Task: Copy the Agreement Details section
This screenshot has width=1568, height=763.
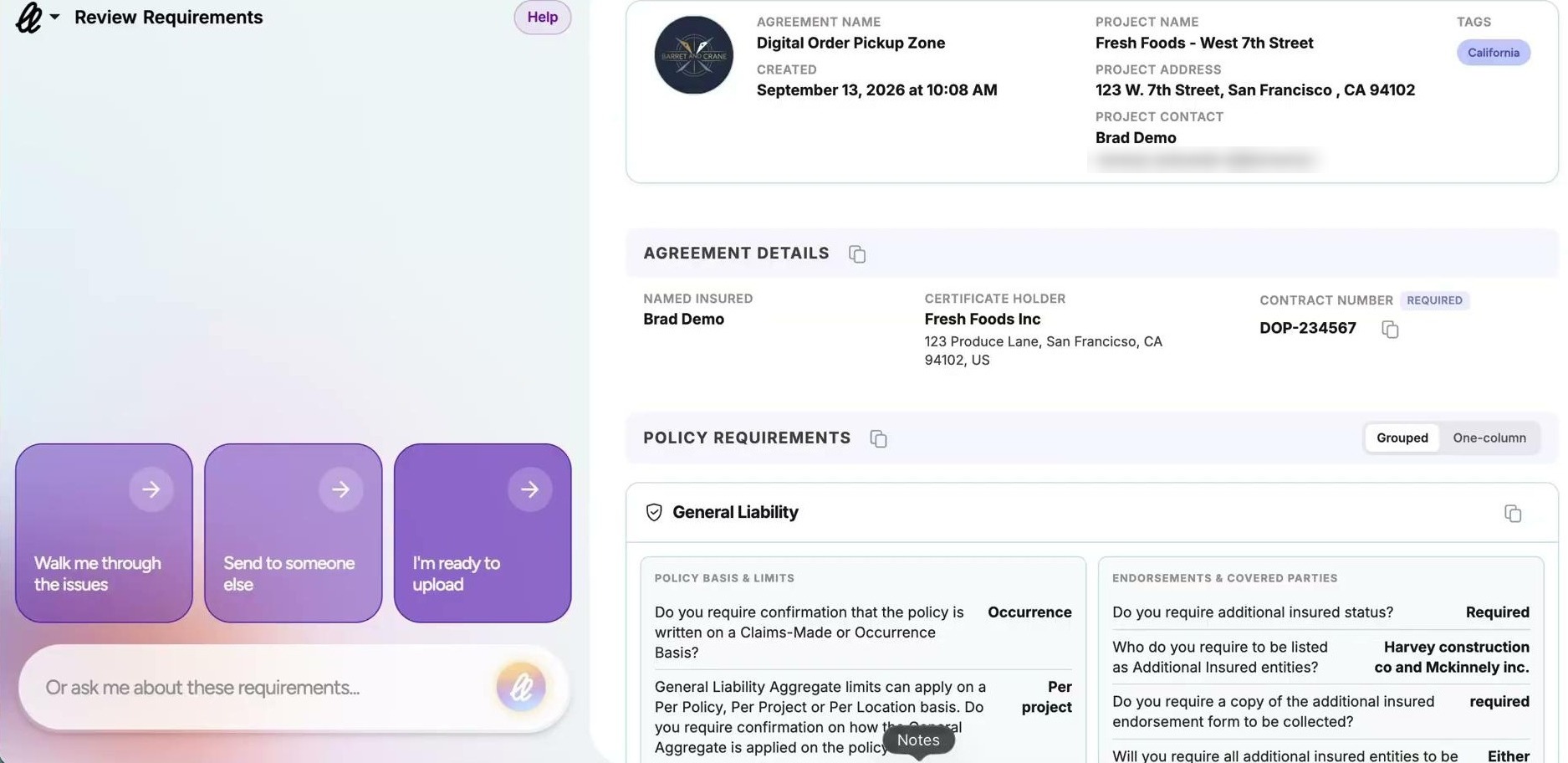Action: point(857,253)
